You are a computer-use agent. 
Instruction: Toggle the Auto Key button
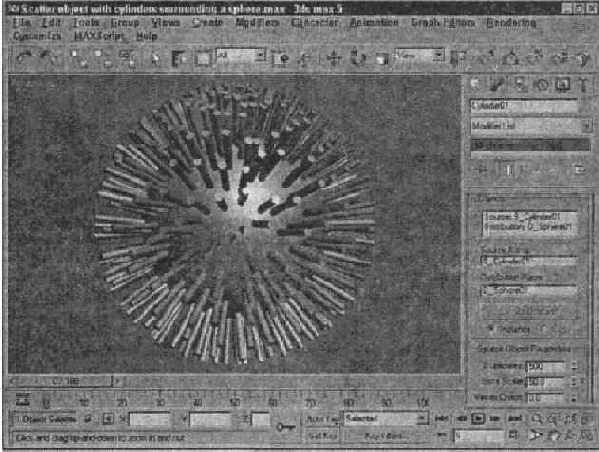tap(322, 419)
